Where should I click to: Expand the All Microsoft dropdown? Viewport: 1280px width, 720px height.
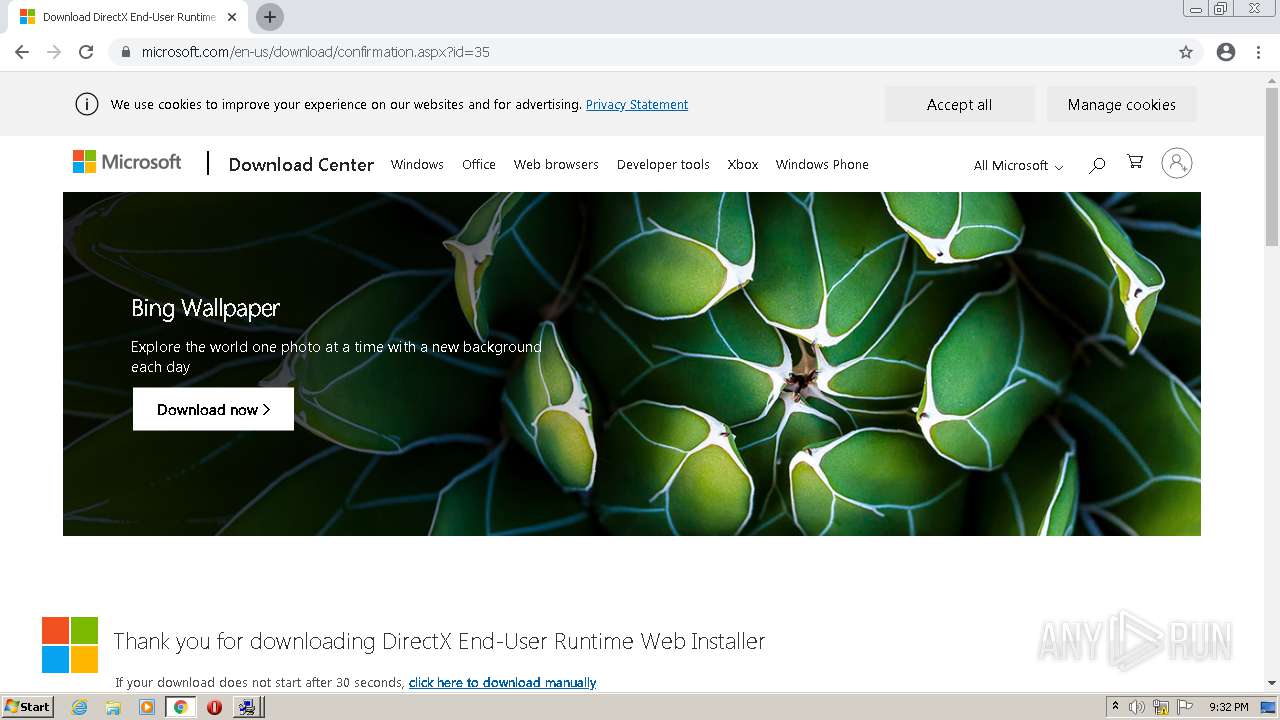coord(1018,165)
